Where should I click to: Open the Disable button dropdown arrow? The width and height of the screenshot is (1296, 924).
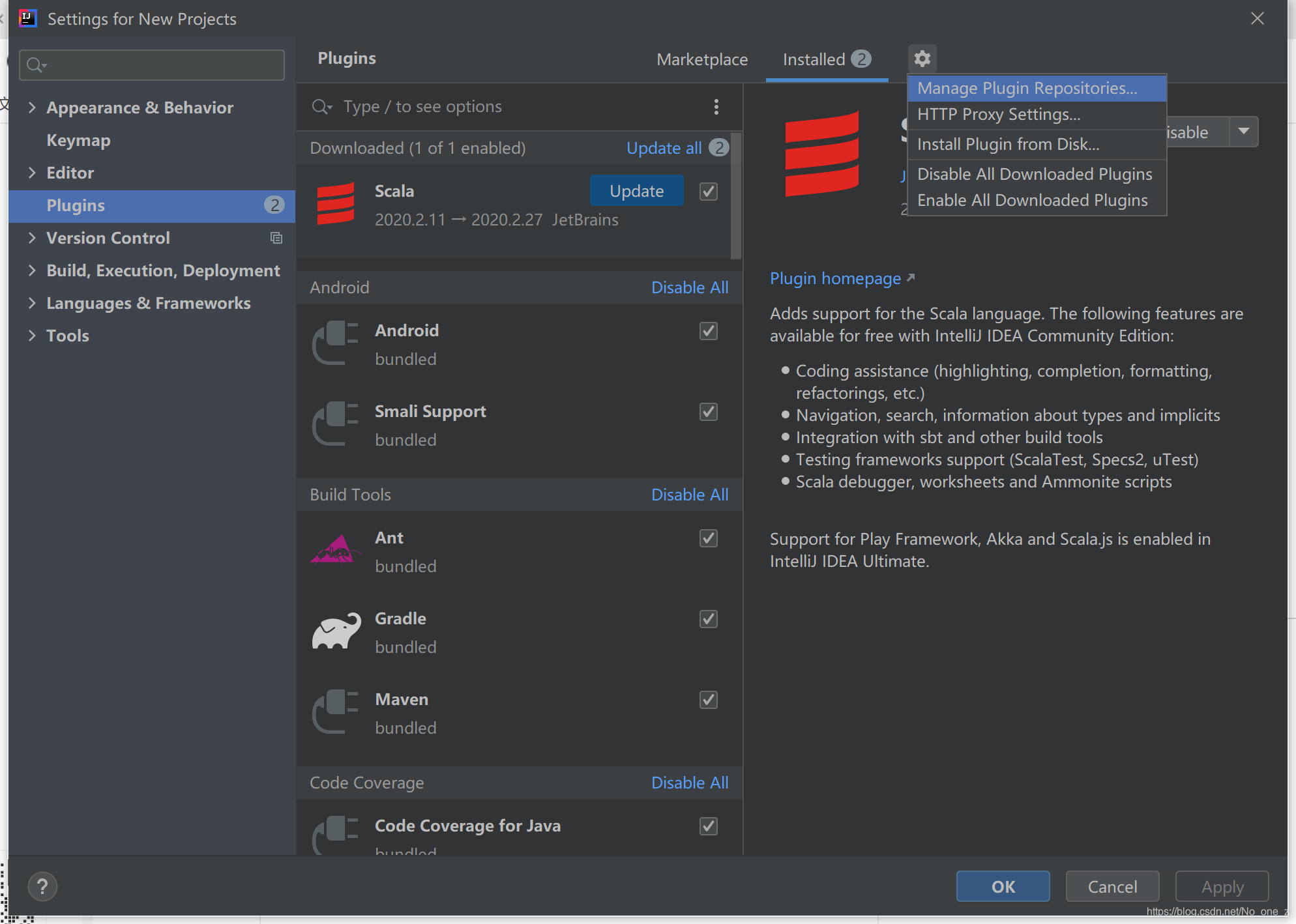click(x=1244, y=132)
